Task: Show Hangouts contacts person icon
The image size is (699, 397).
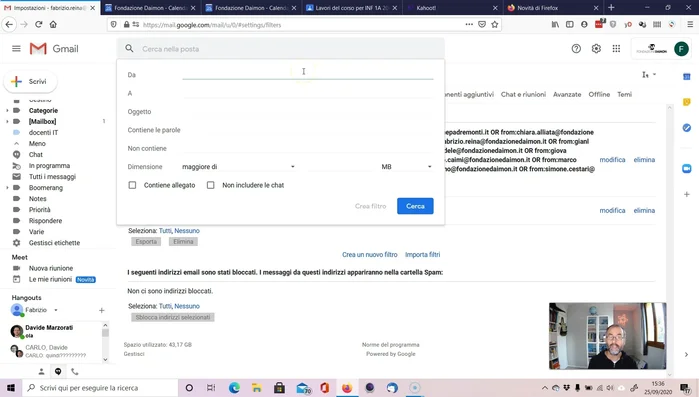Action: tap(41, 371)
